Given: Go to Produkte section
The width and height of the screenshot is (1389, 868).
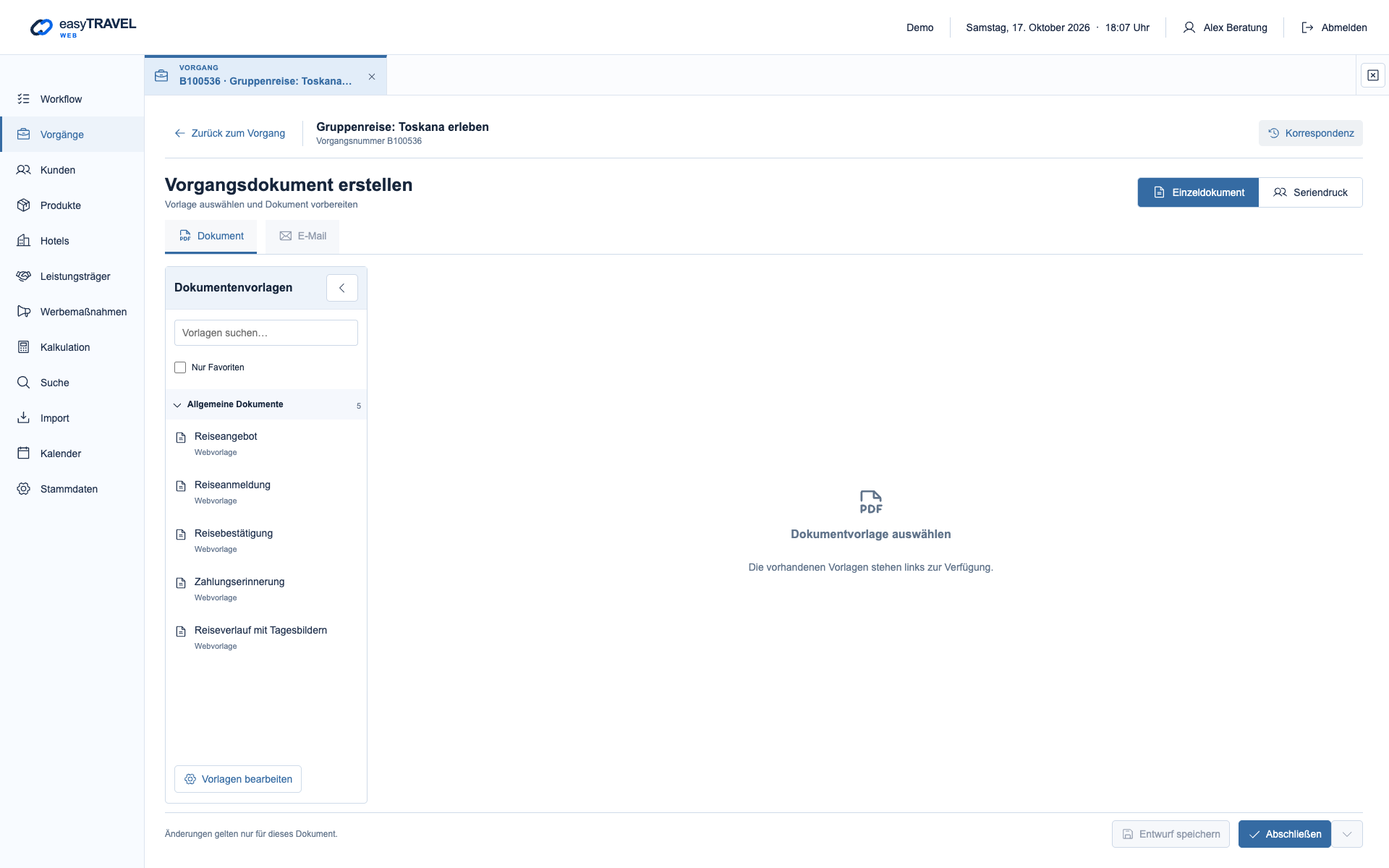Looking at the screenshot, I should click(x=72, y=205).
